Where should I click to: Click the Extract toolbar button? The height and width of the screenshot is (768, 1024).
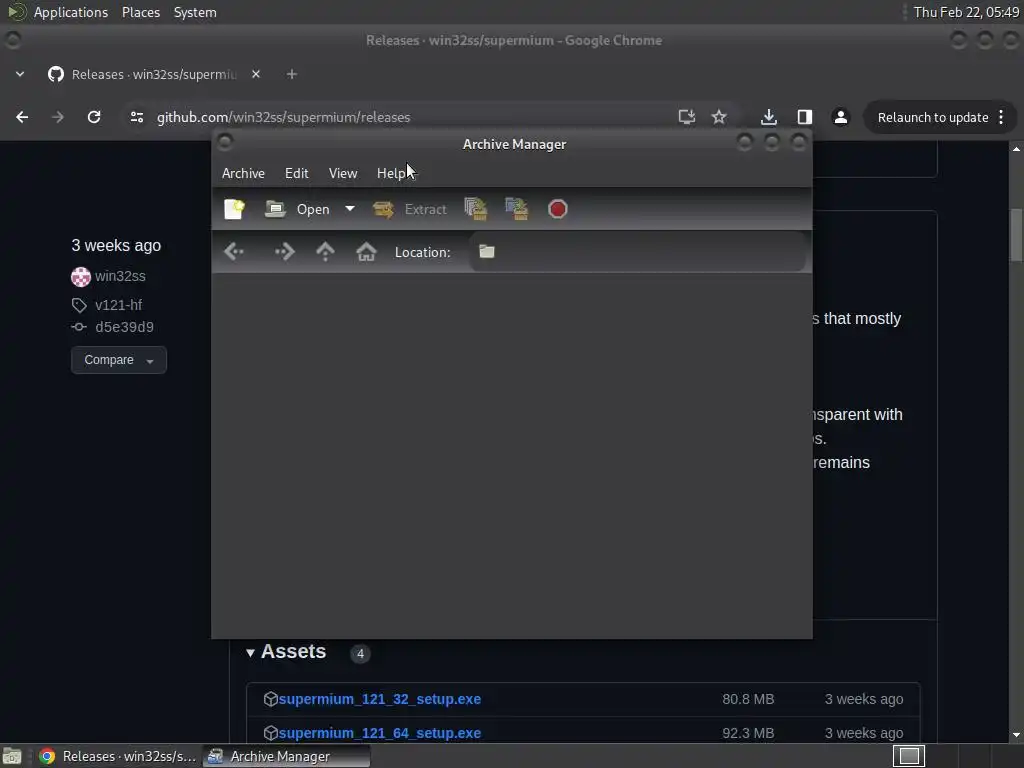[410, 209]
